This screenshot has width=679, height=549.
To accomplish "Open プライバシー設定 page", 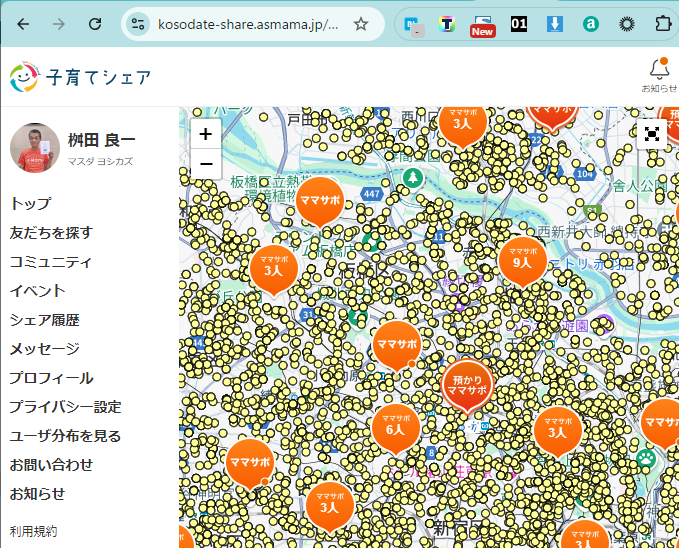I will pyautogui.click(x=65, y=407).
